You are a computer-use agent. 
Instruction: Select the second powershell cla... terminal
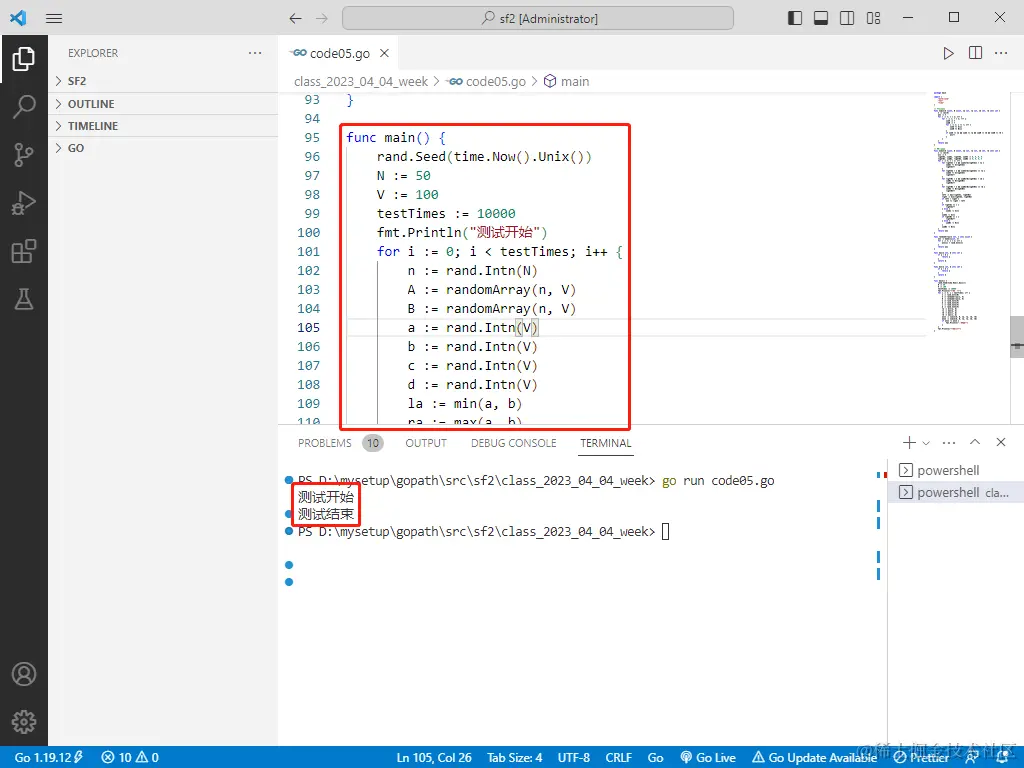coord(955,492)
